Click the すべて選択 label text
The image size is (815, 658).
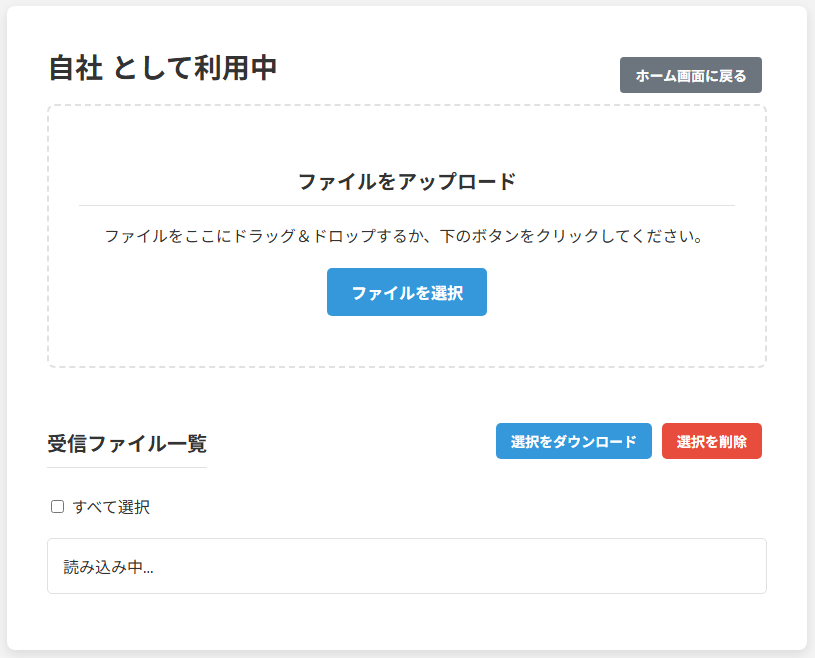pos(111,507)
